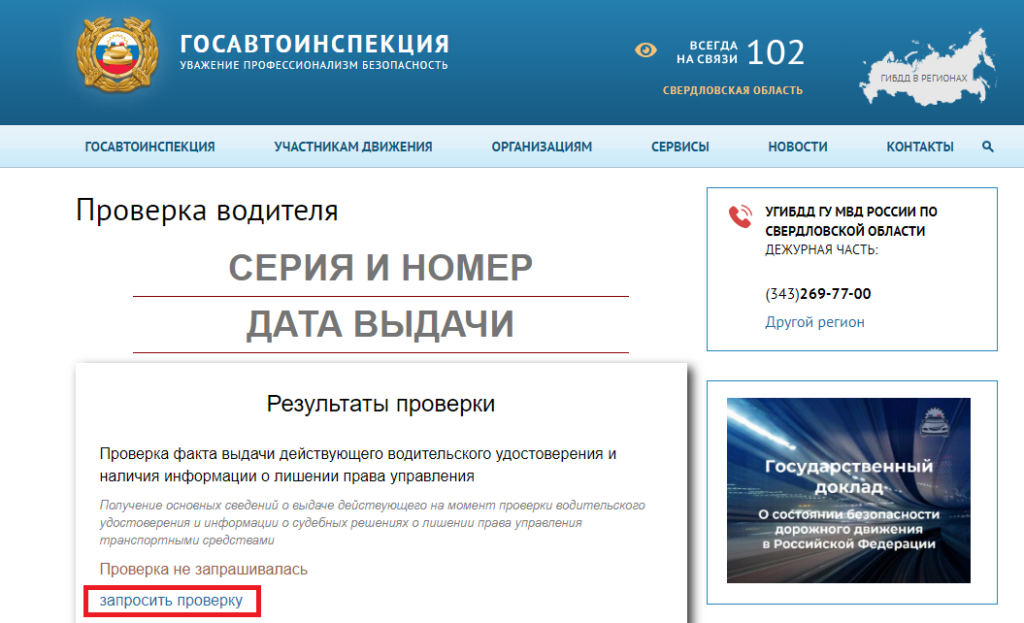
Task: Click the duty phone number (343)269-77-00
Action: 818,294
